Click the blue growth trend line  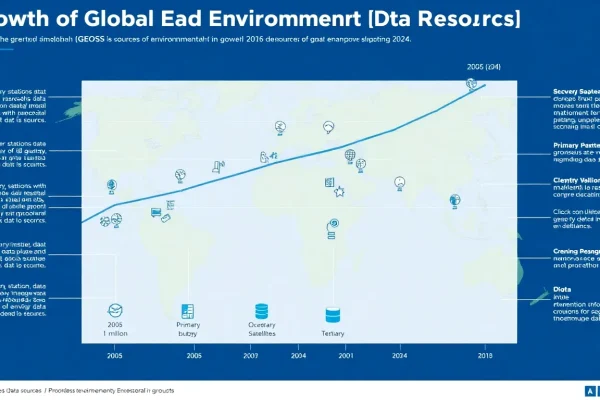pos(283,161)
